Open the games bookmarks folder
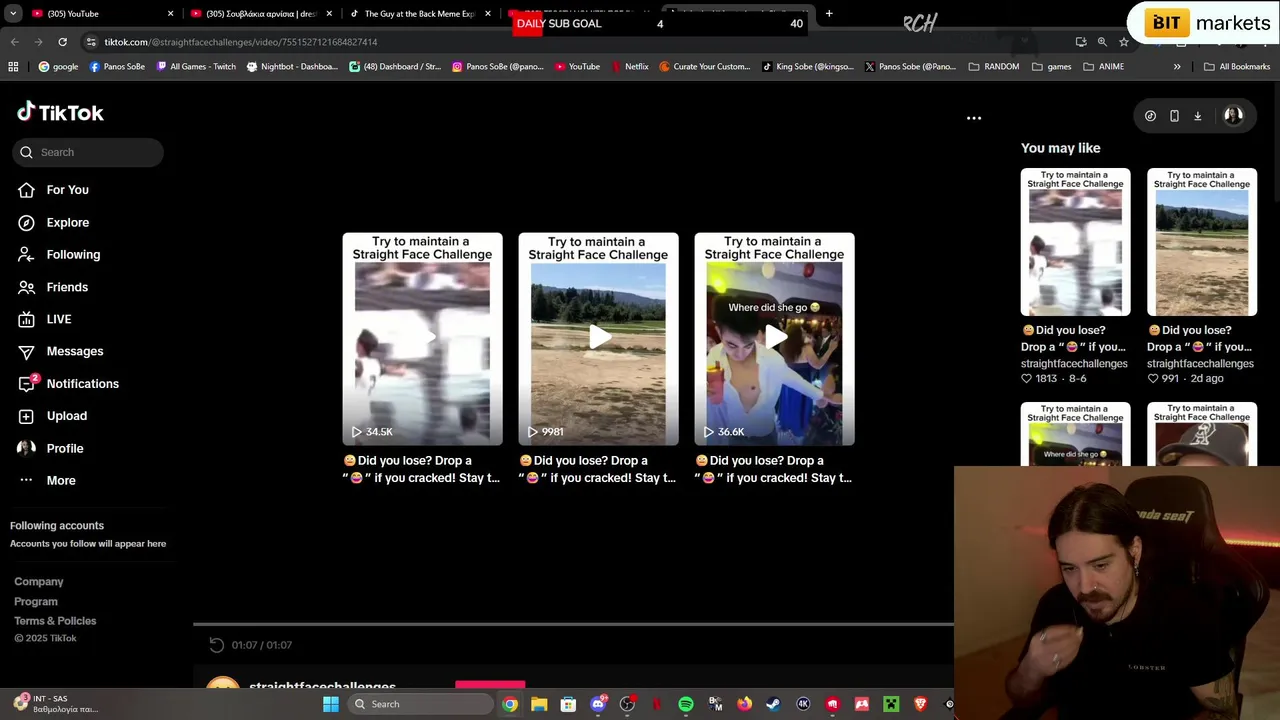 click(1052, 67)
